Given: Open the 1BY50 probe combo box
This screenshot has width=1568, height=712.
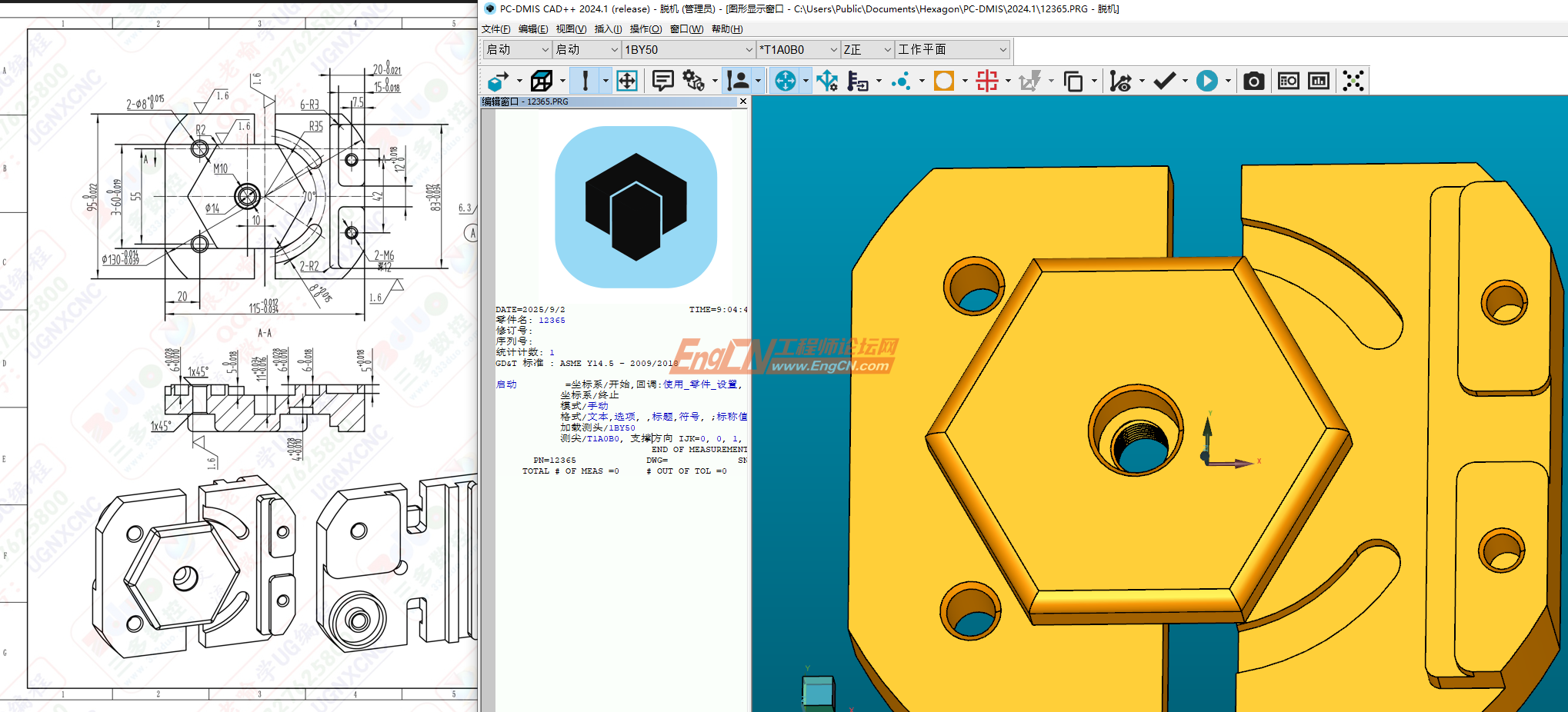Looking at the screenshot, I should [689, 49].
